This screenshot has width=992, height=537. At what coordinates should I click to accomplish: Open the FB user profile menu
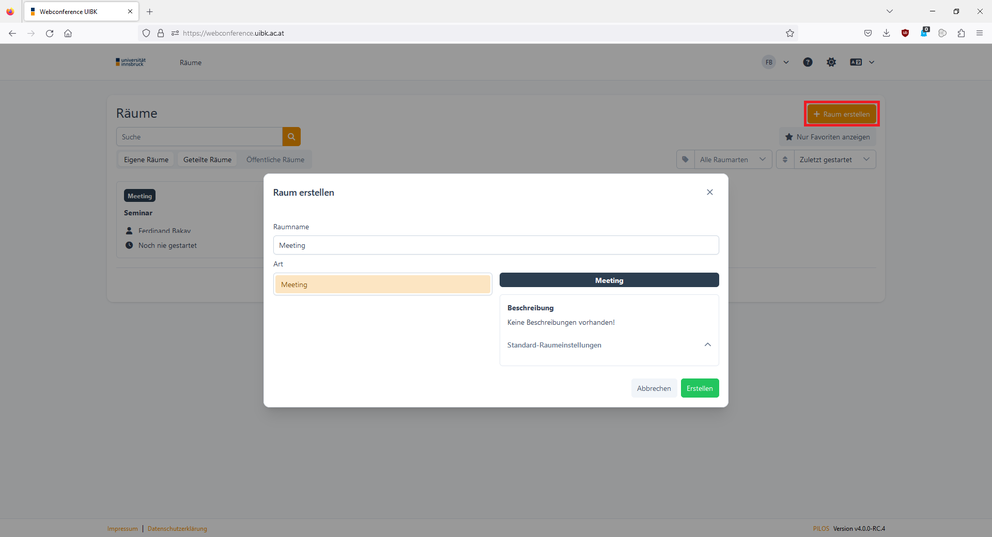tap(776, 62)
